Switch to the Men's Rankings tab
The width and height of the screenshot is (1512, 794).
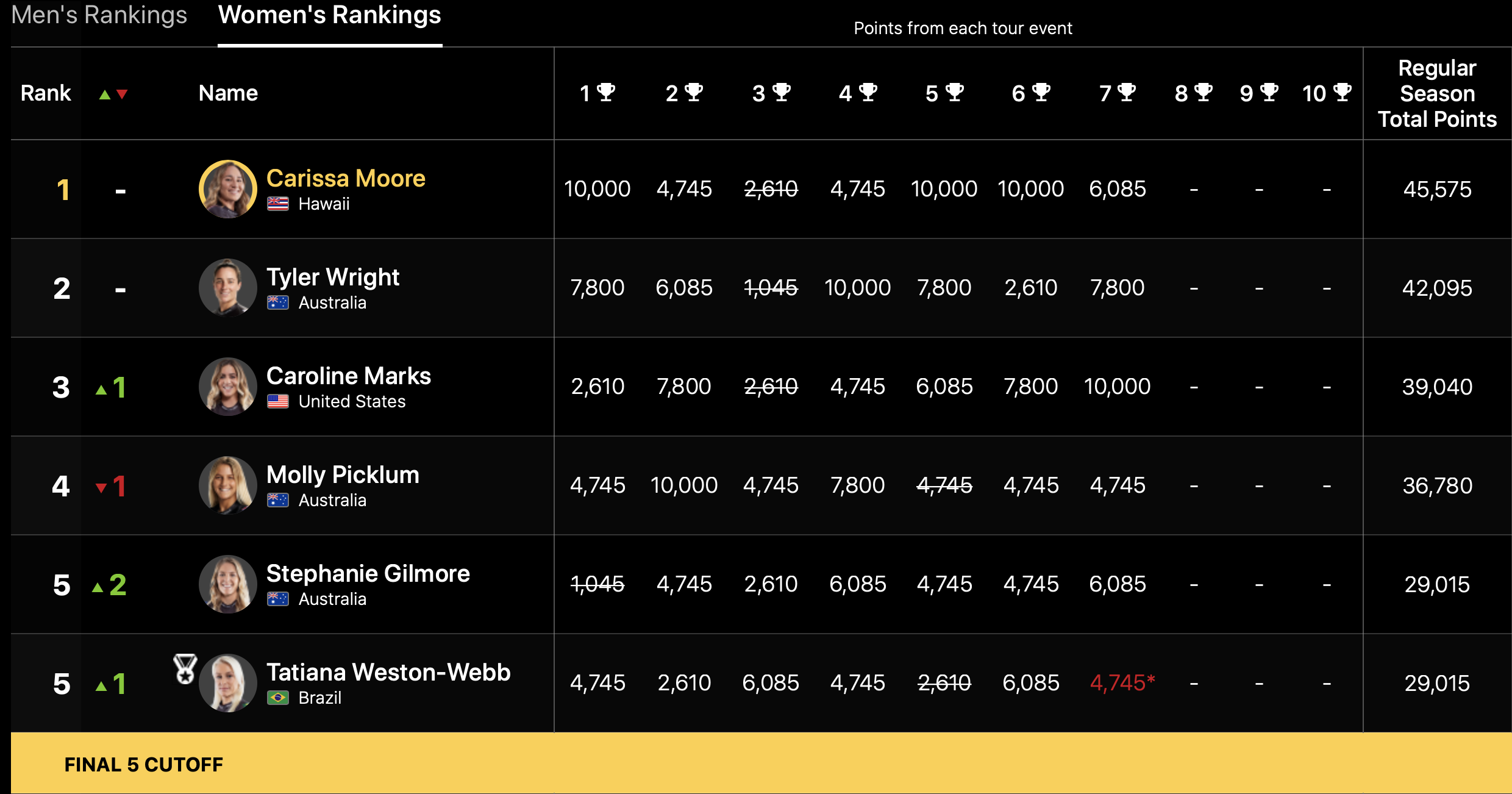coord(99,15)
